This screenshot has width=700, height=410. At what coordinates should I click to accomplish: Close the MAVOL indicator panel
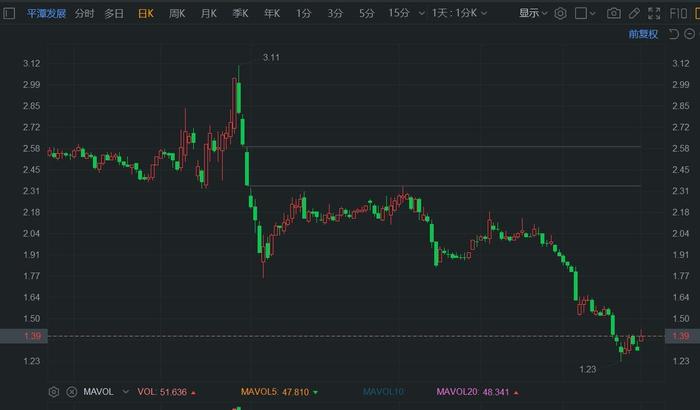tap(72, 391)
